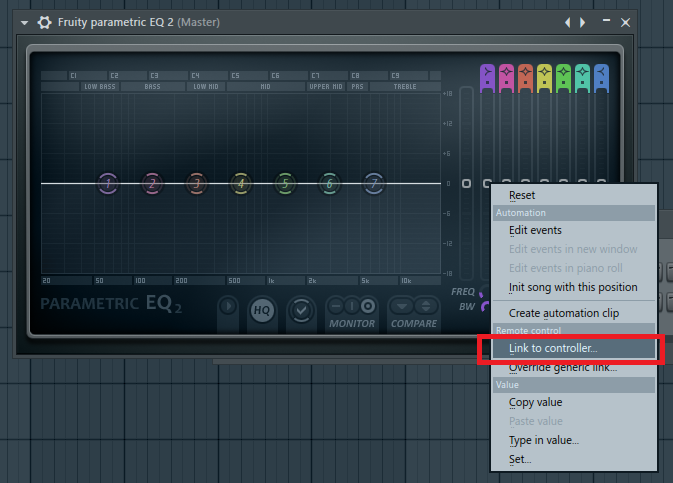Toggle the HQ high quality button
Screen dimensions: 673x483
click(x=262, y=310)
